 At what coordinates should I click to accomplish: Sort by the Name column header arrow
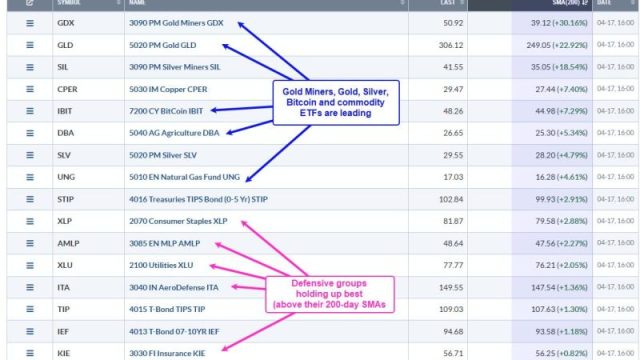pos(402,2)
